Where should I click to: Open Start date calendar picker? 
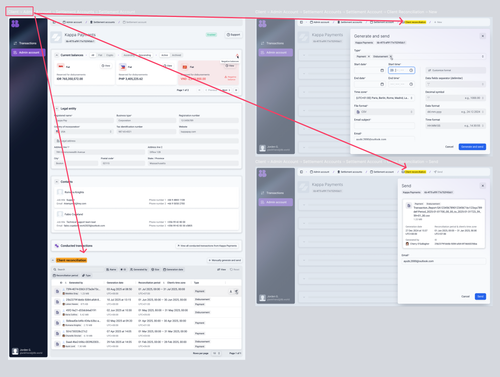[382, 70]
